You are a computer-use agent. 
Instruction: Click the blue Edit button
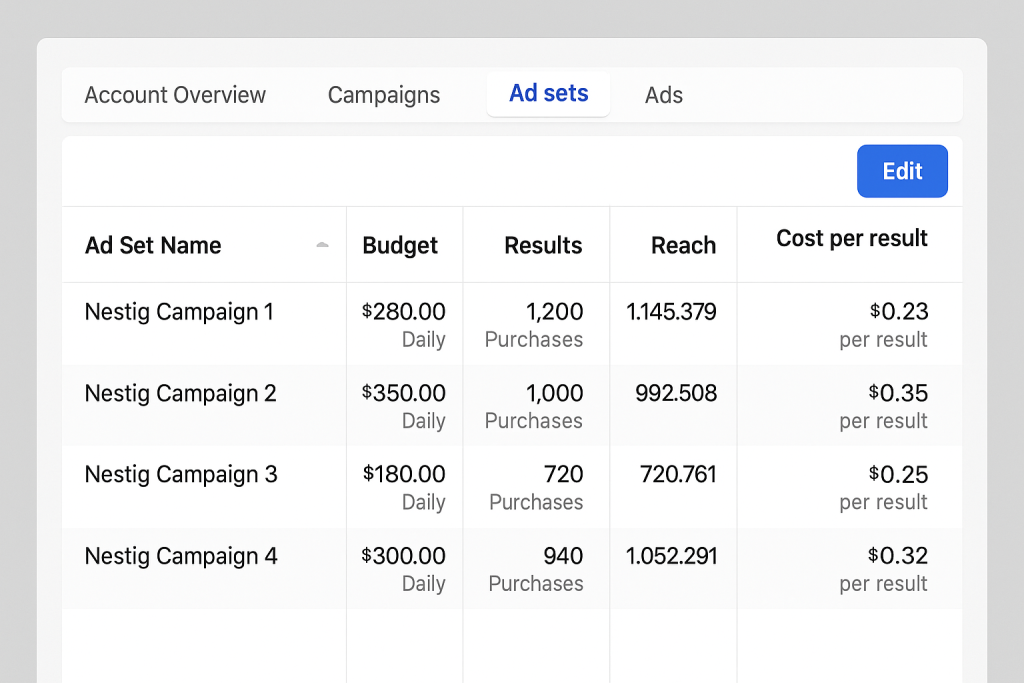(902, 171)
